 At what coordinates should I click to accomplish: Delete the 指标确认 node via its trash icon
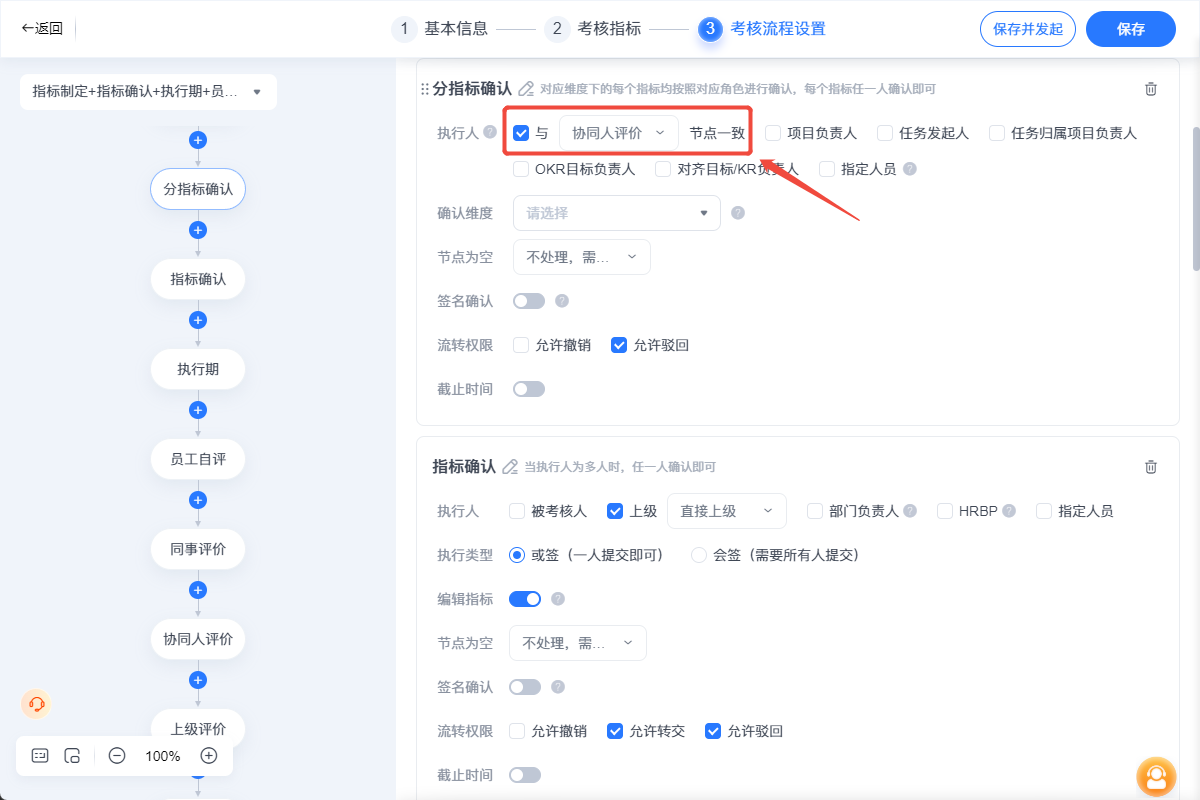click(1151, 466)
